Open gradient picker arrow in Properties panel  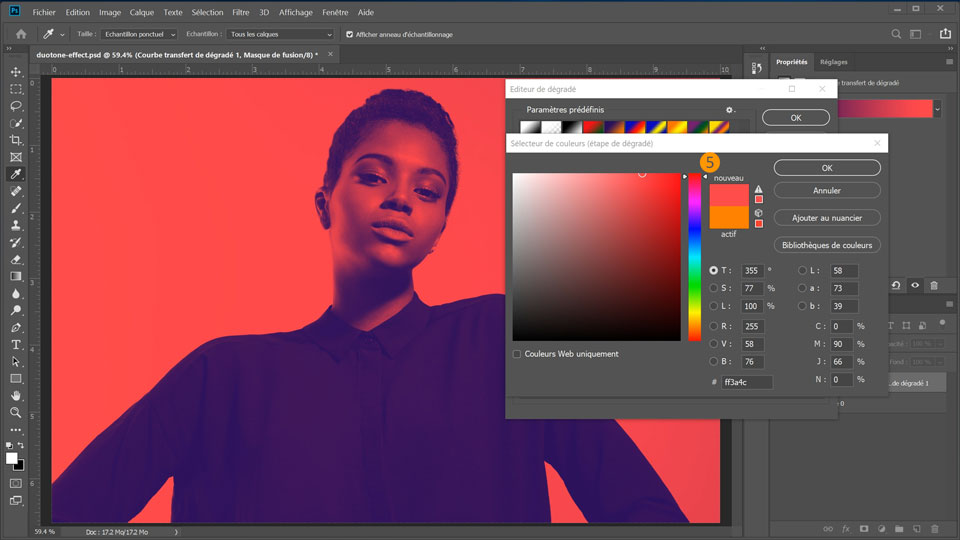[937, 109]
